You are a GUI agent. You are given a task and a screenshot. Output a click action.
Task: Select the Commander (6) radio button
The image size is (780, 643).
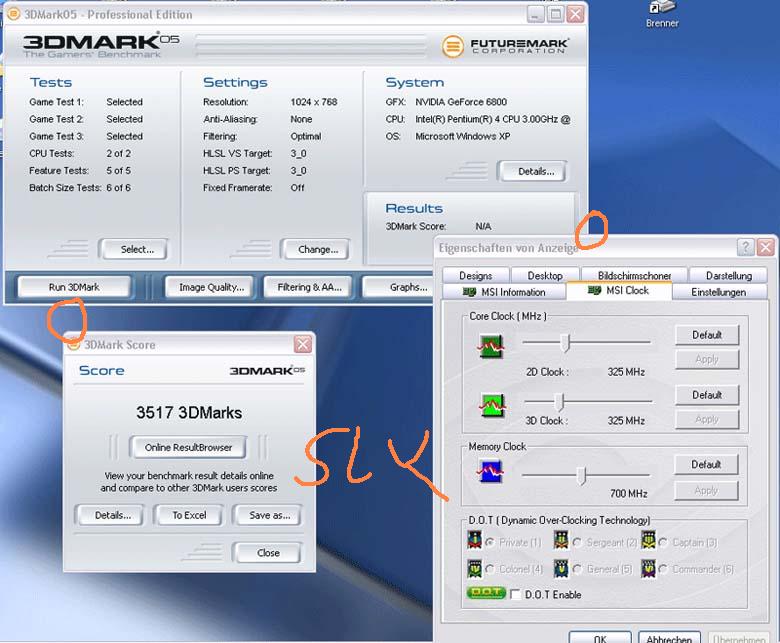(x=663, y=569)
